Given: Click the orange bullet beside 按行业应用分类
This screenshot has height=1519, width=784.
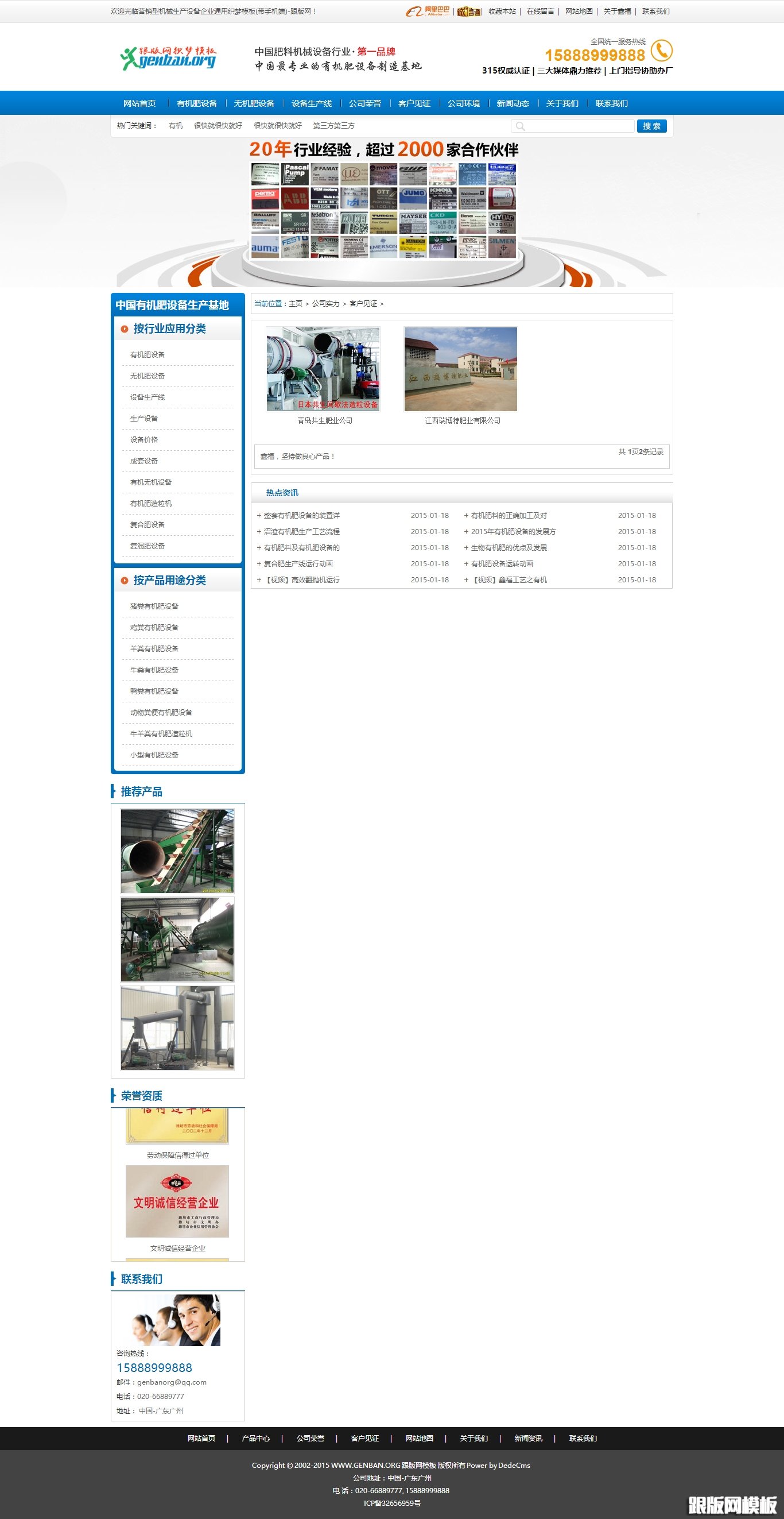Looking at the screenshot, I should tap(125, 329).
